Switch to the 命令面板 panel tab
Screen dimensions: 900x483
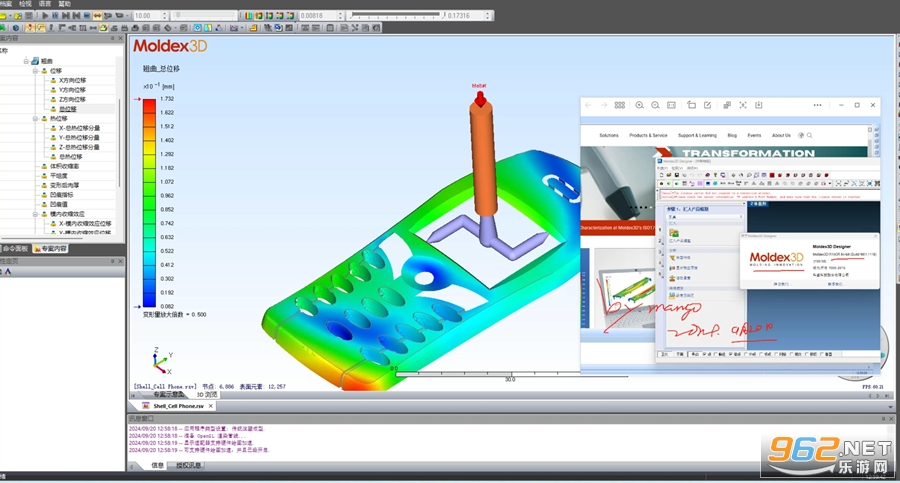[x=14, y=249]
